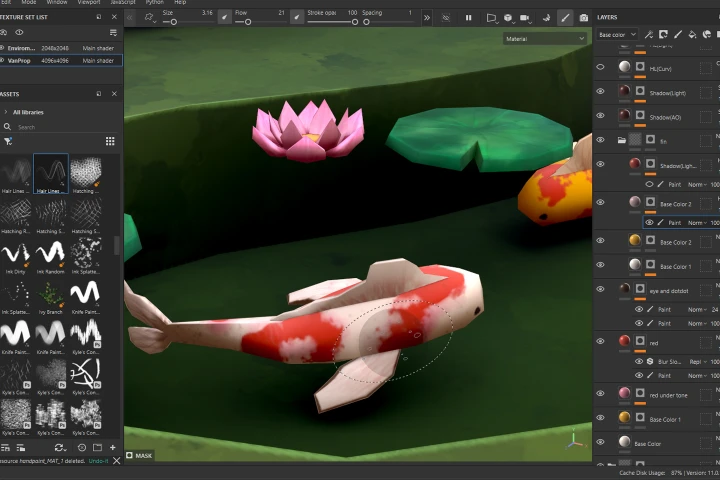Select the Environment texture set
Viewport: 720px width, 480px height.
point(61,48)
